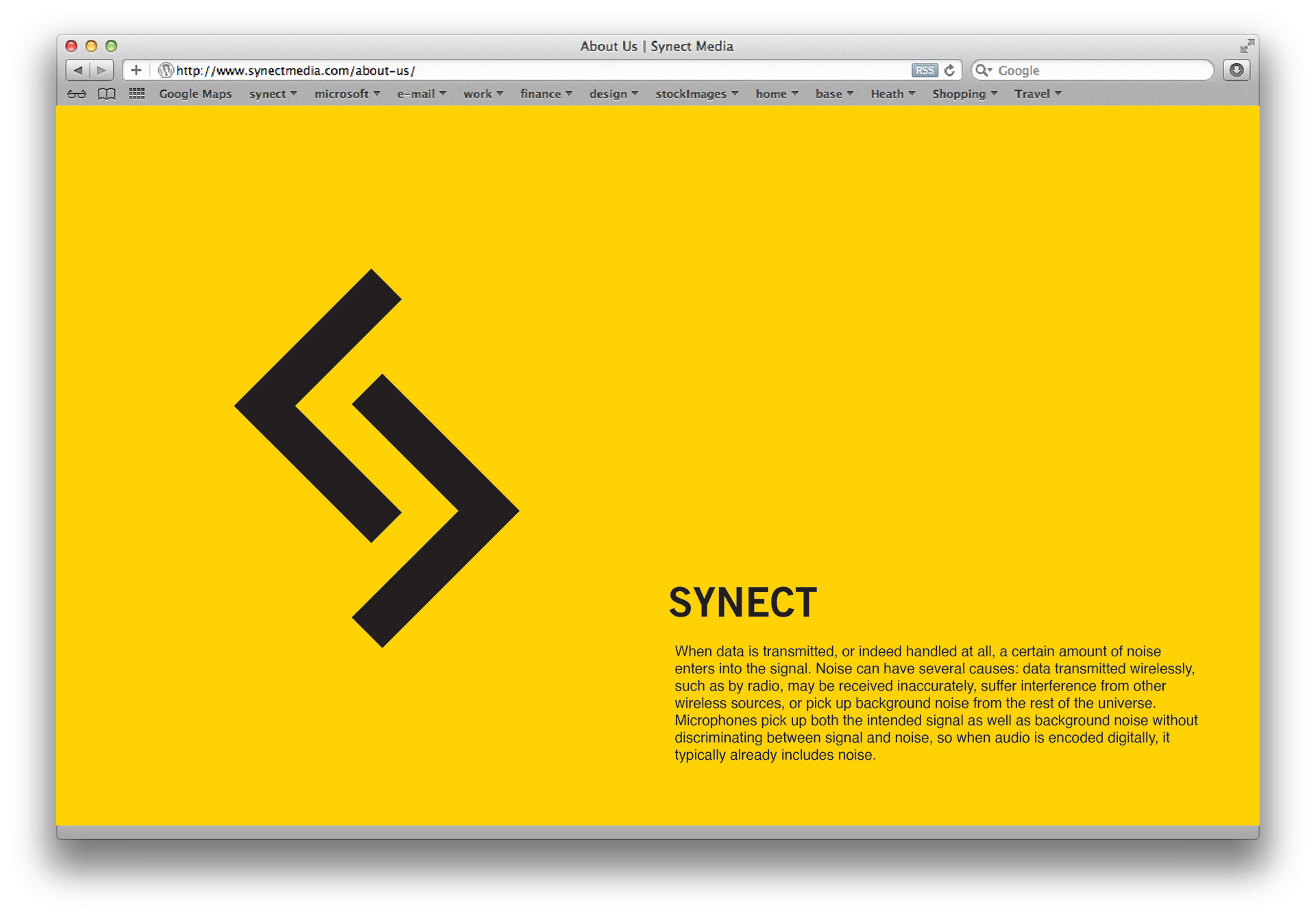The height and width of the screenshot is (918, 1316).
Task: Click the SYNECT heading
Action: tap(742, 602)
